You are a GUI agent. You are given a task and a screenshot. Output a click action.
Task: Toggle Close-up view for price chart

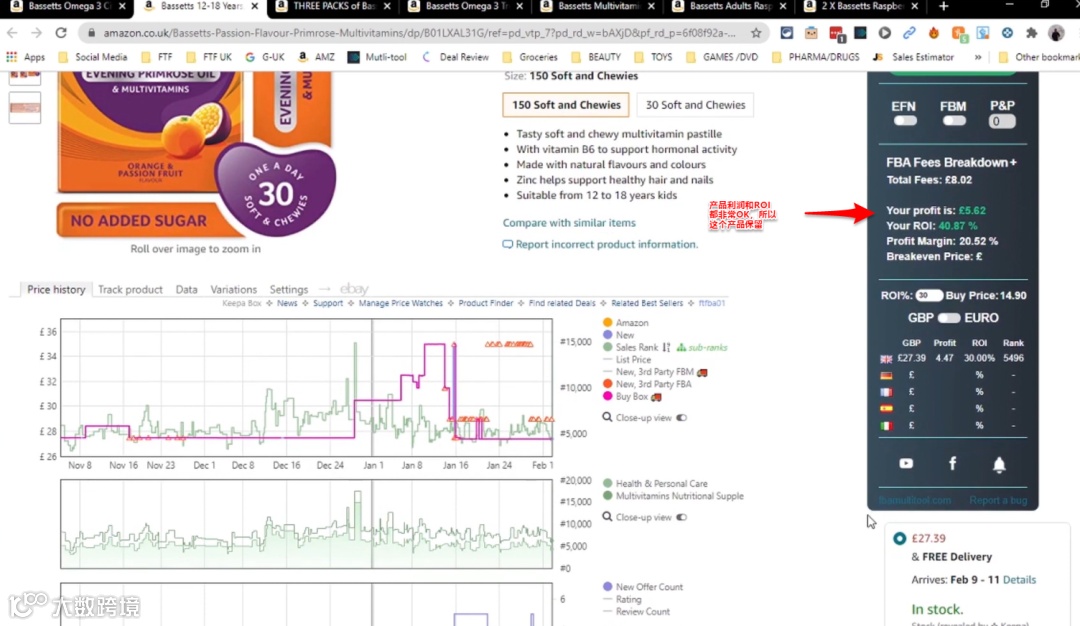pos(681,417)
